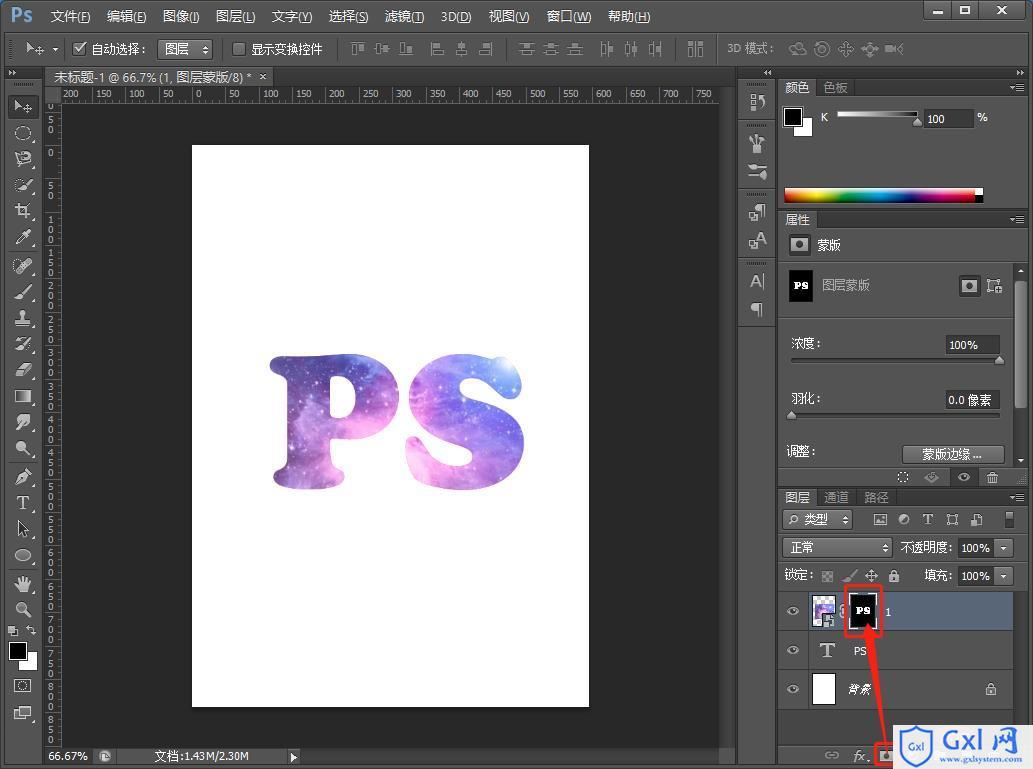Click the K slider handle
This screenshot has width=1033, height=769.
916,122
